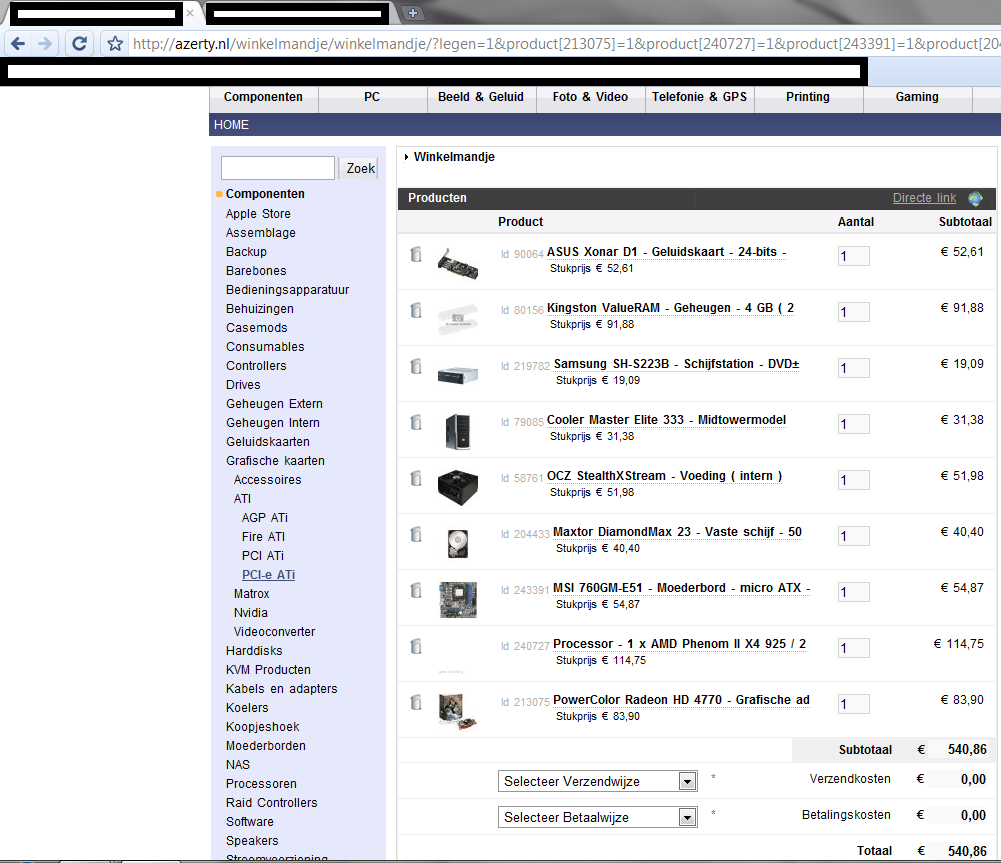Open the Selecteer Betaalwijze dropdown
This screenshot has width=1001, height=863.
pos(598,817)
